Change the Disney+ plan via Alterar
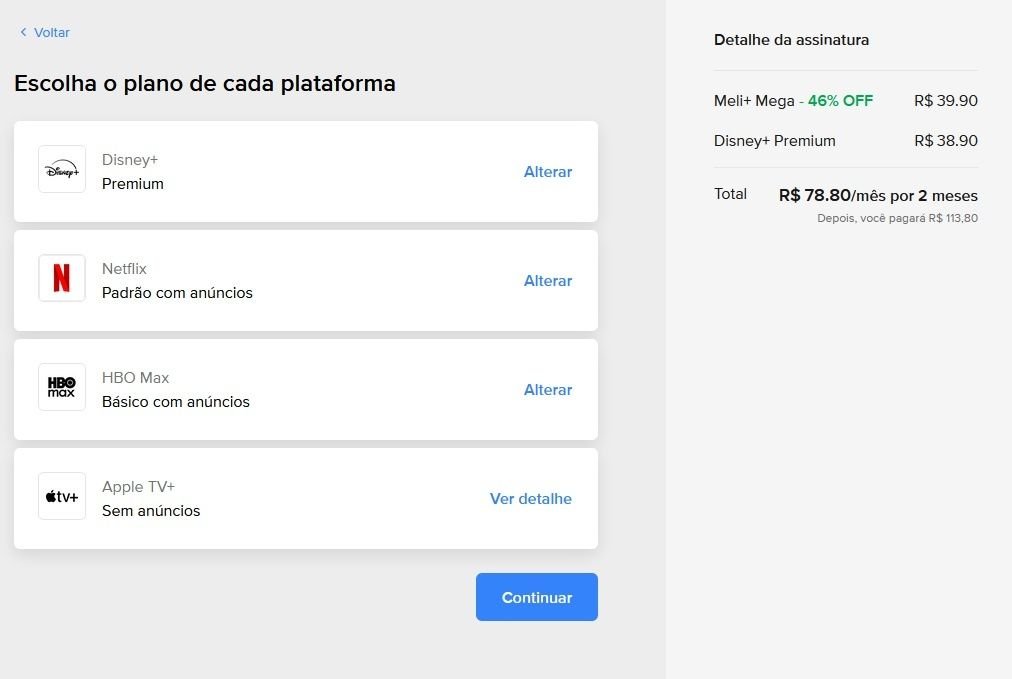Screen dimensions: 1012x679 click(547, 172)
